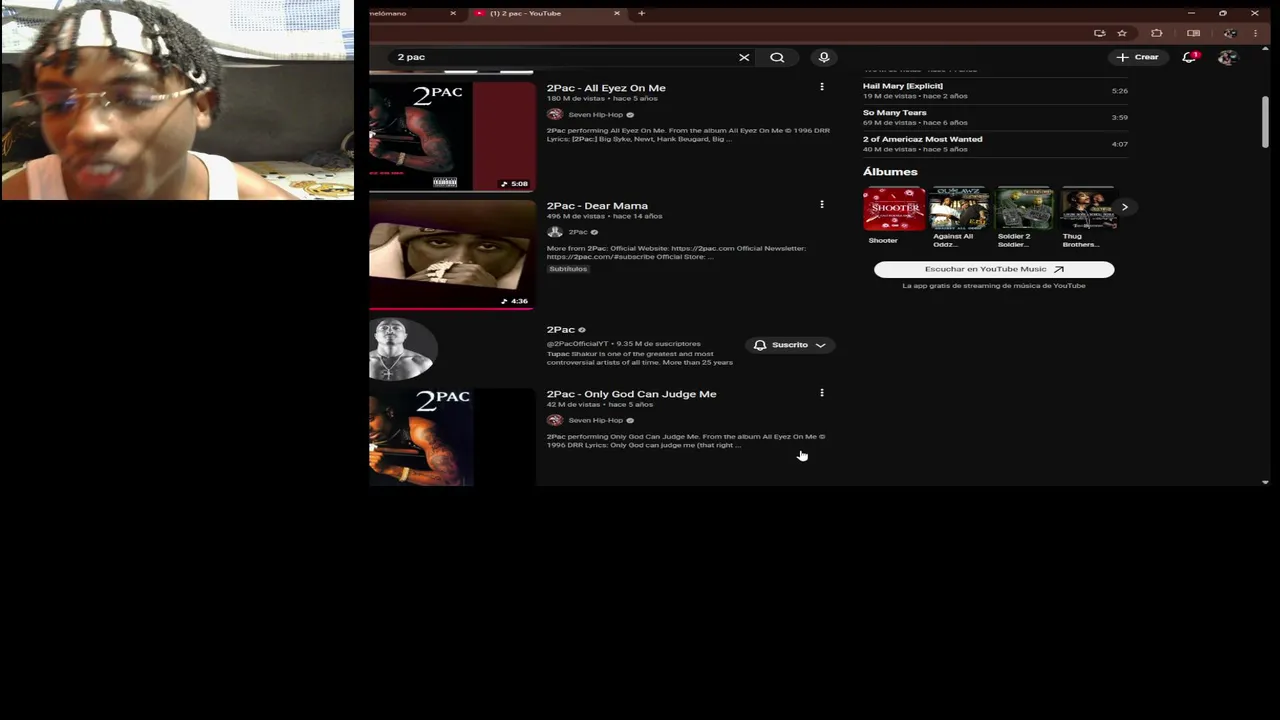Open 2Pac channel avatar under Dear Mama
Screen dimensions: 1280x720
pos(555,232)
